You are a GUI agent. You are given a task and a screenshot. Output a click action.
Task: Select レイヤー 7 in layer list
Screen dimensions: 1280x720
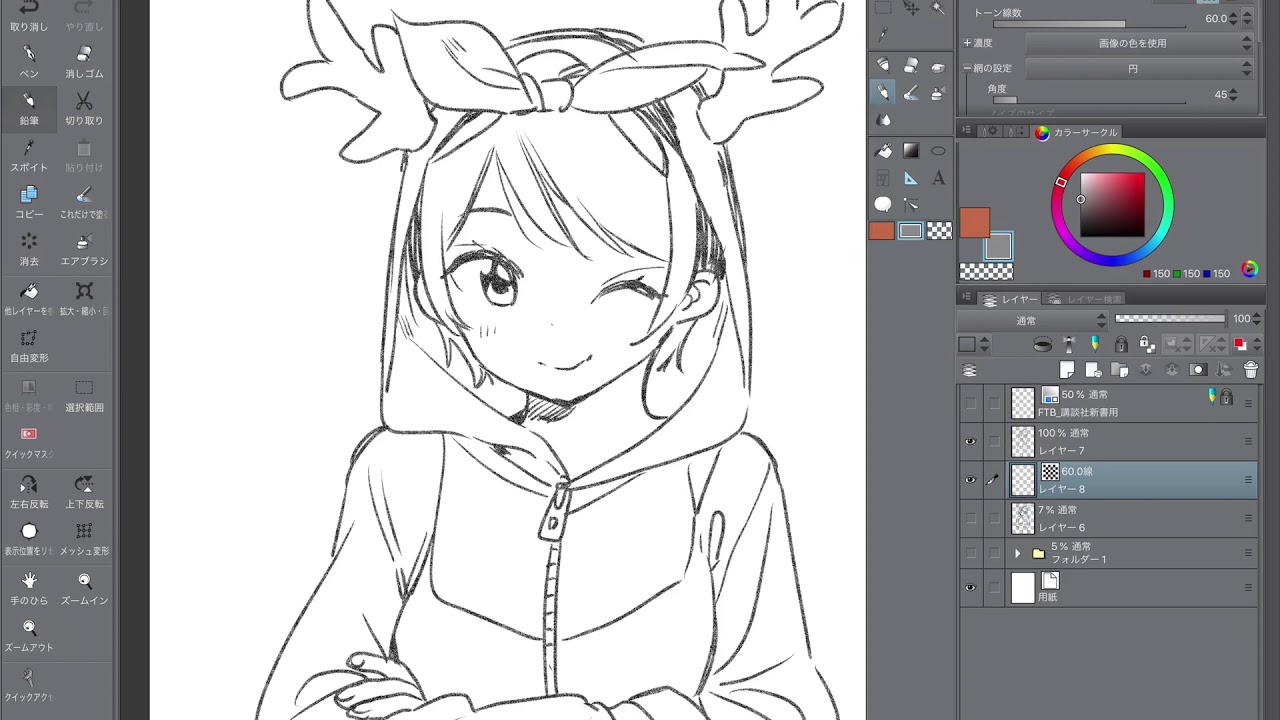[1132, 441]
